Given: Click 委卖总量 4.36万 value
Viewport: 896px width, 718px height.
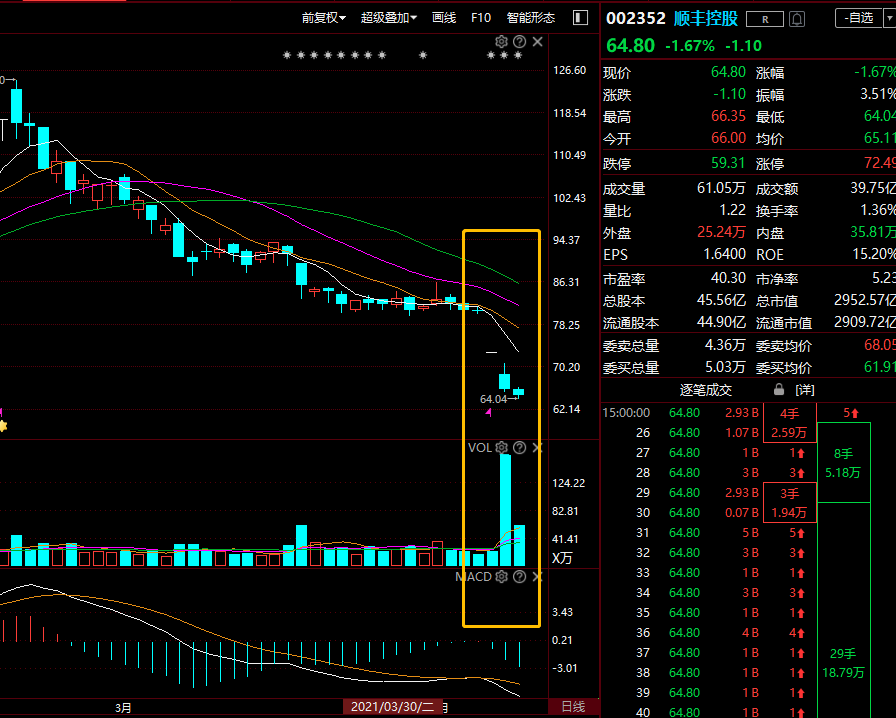Looking at the screenshot, I should (725, 345).
